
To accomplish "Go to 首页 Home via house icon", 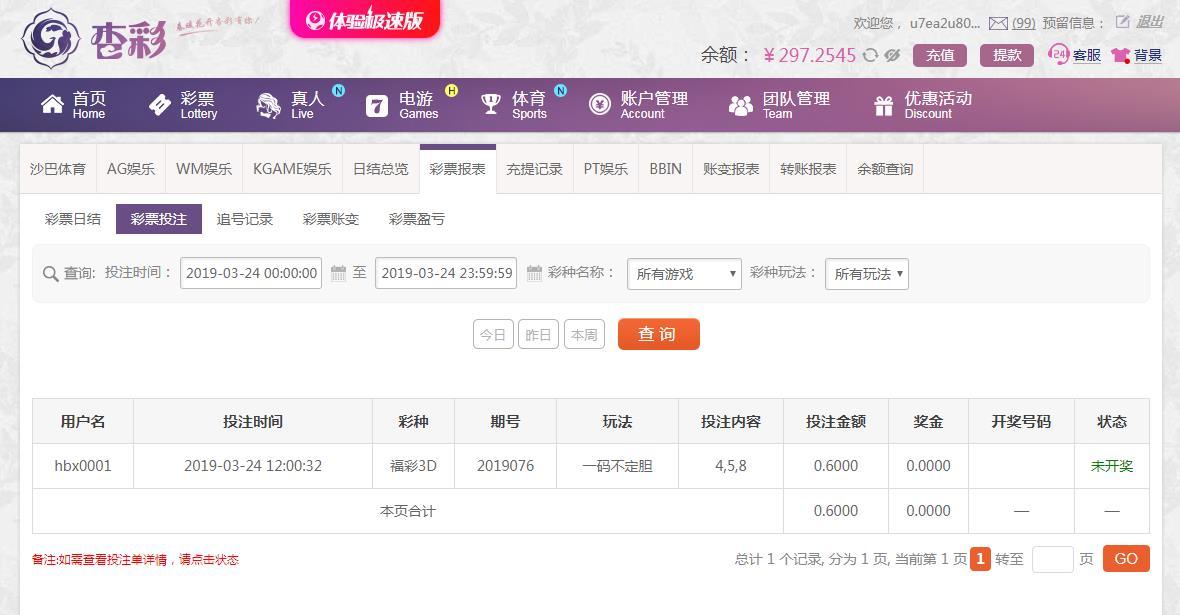I will click(x=52, y=105).
